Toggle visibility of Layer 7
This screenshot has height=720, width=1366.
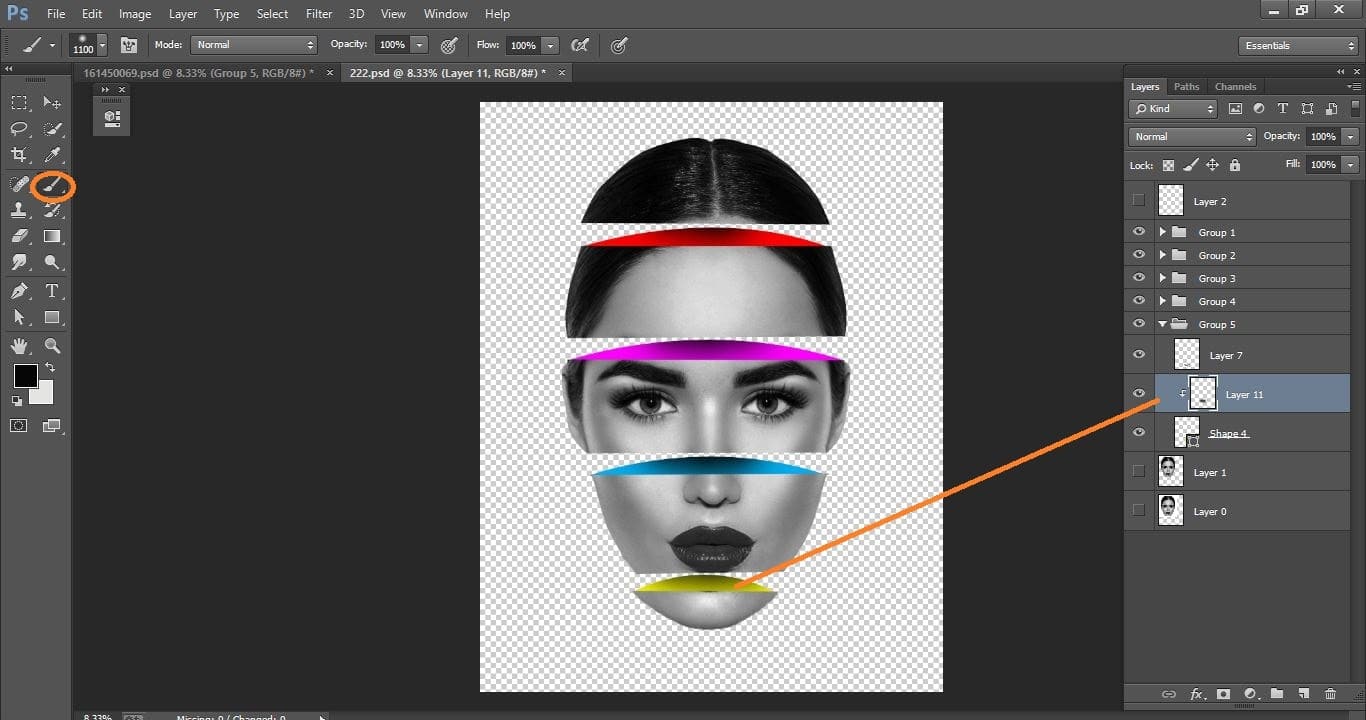1139,354
